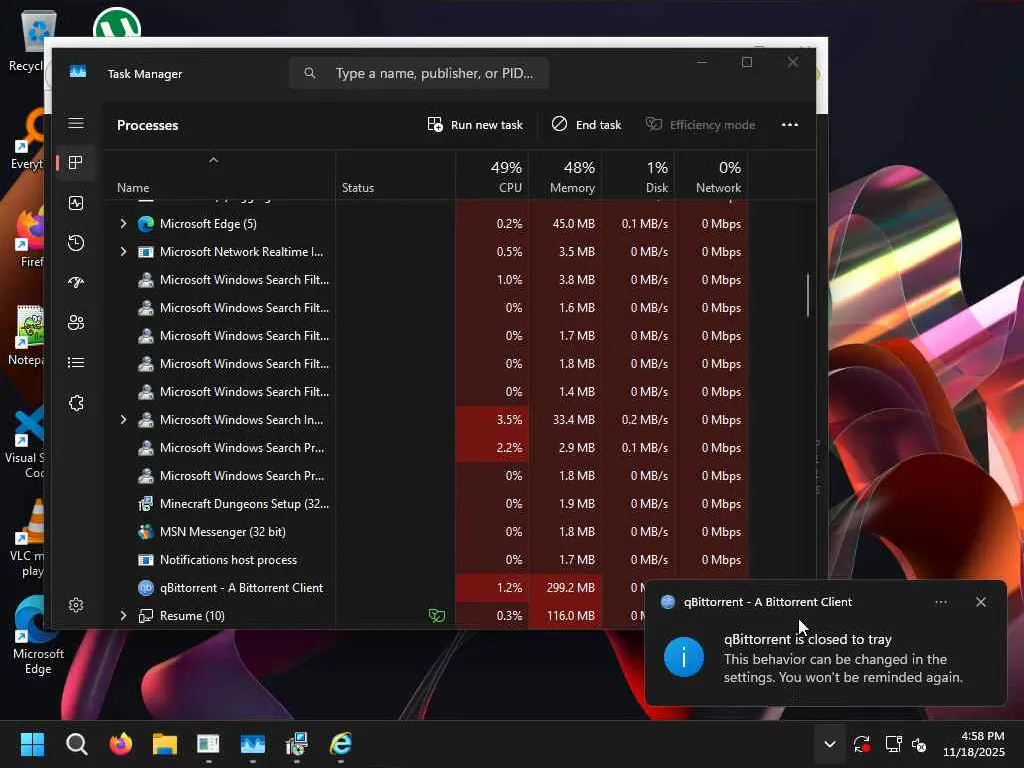Open the installer setup taskbar icon
The height and width of the screenshot is (768, 1024).
pos(296,744)
